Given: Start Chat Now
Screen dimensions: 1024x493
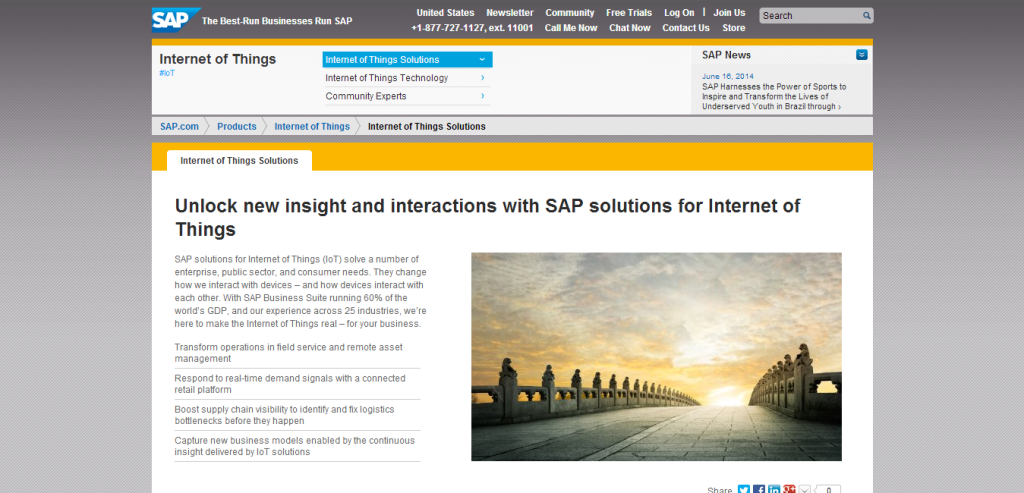Looking at the screenshot, I should pyautogui.click(x=630, y=27).
